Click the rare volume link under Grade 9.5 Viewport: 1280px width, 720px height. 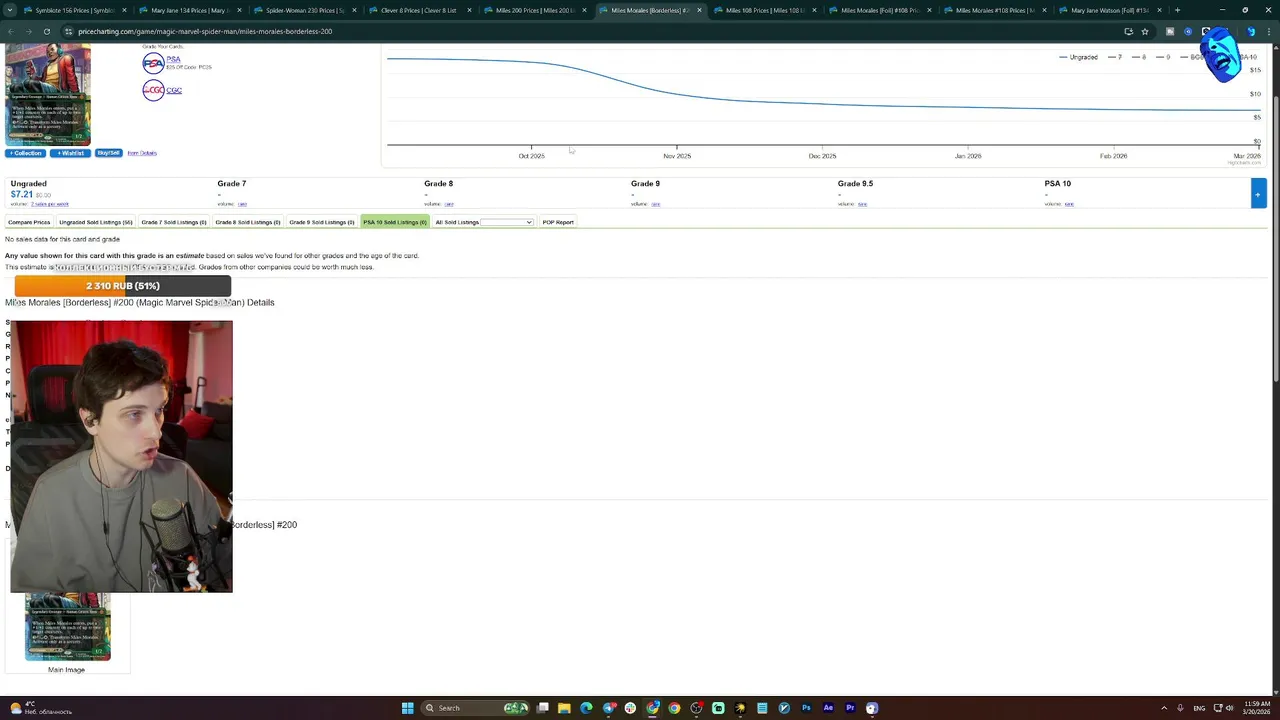(862, 204)
